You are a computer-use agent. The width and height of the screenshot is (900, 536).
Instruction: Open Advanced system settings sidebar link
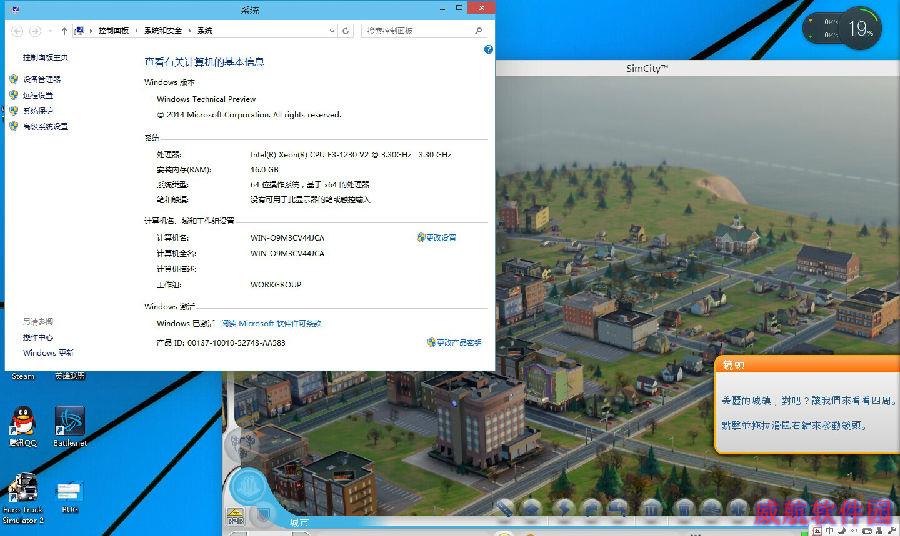coord(45,127)
